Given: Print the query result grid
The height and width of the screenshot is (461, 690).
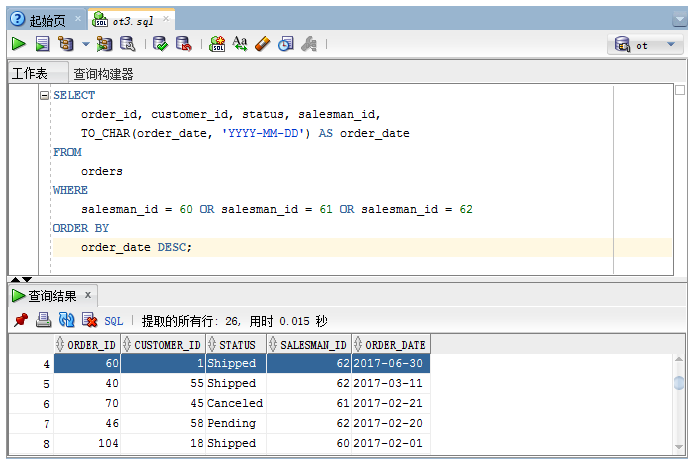Looking at the screenshot, I should click(x=43, y=320).
